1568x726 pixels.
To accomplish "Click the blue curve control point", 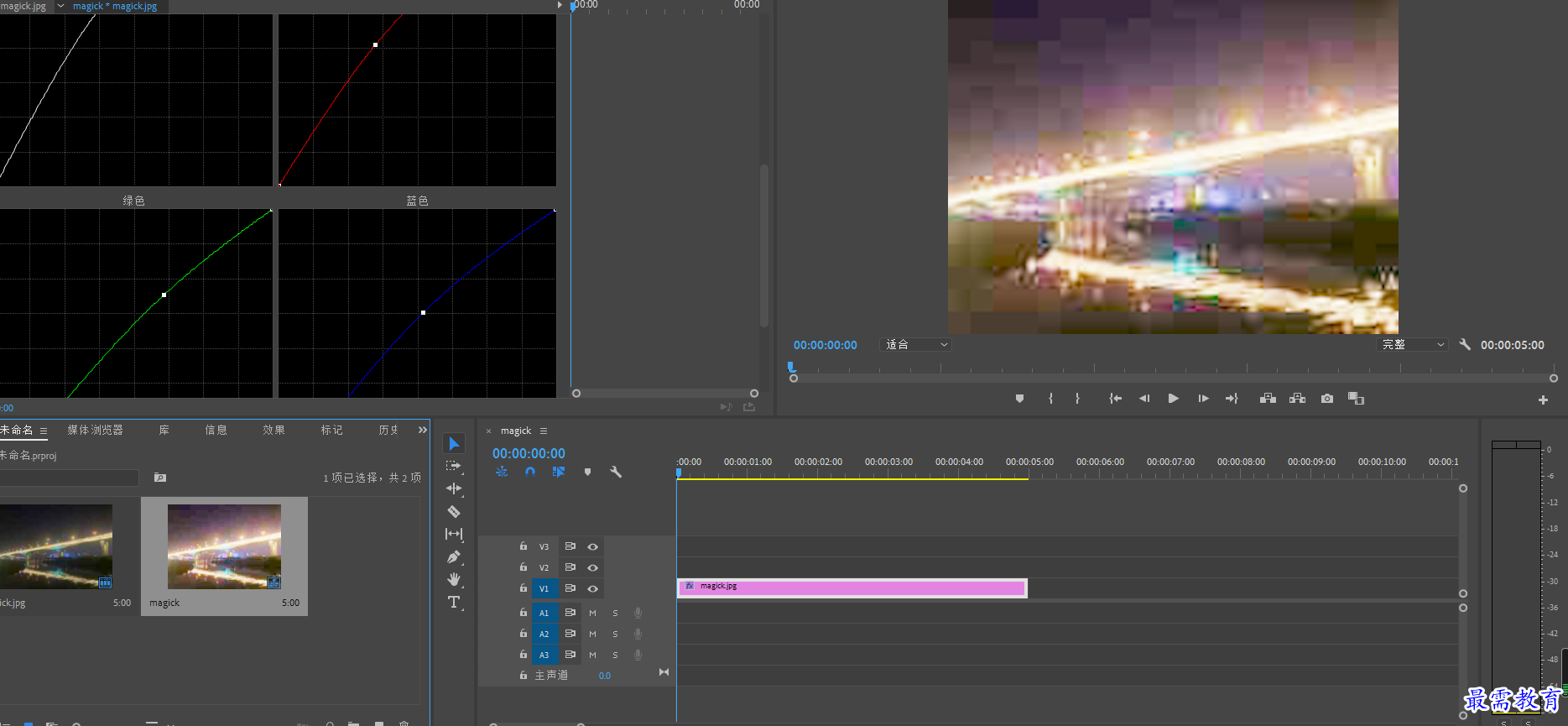I will [423, 312].
